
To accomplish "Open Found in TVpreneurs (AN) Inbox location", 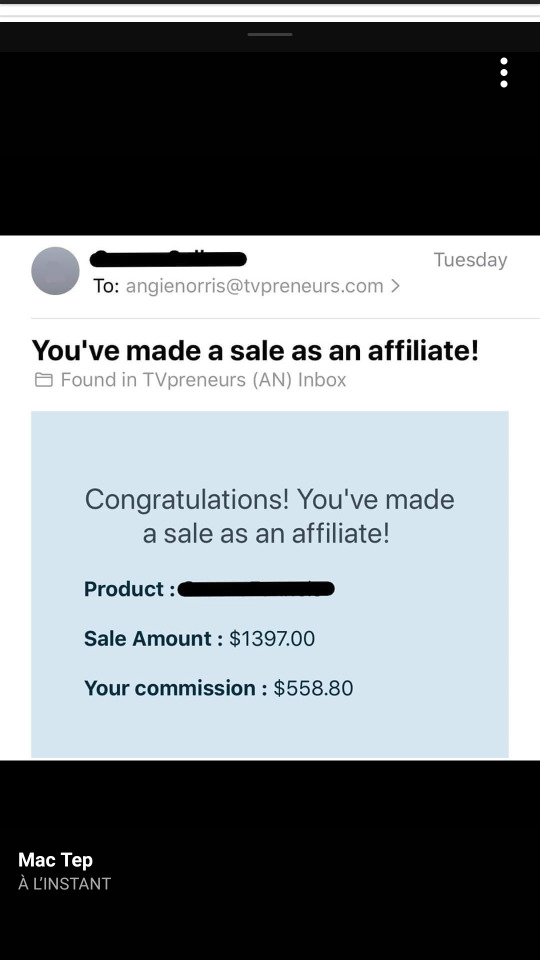I will point(203,380).
